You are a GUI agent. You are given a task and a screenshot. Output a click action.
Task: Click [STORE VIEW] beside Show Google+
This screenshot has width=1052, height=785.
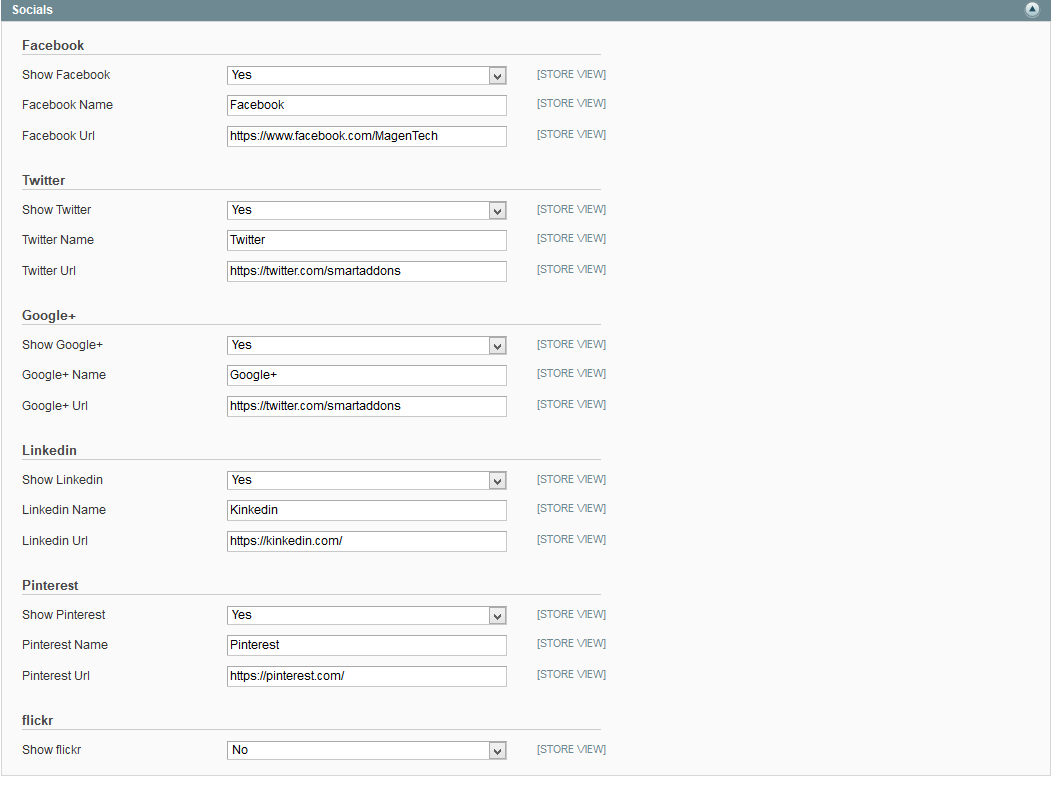[x=571, y=344]
